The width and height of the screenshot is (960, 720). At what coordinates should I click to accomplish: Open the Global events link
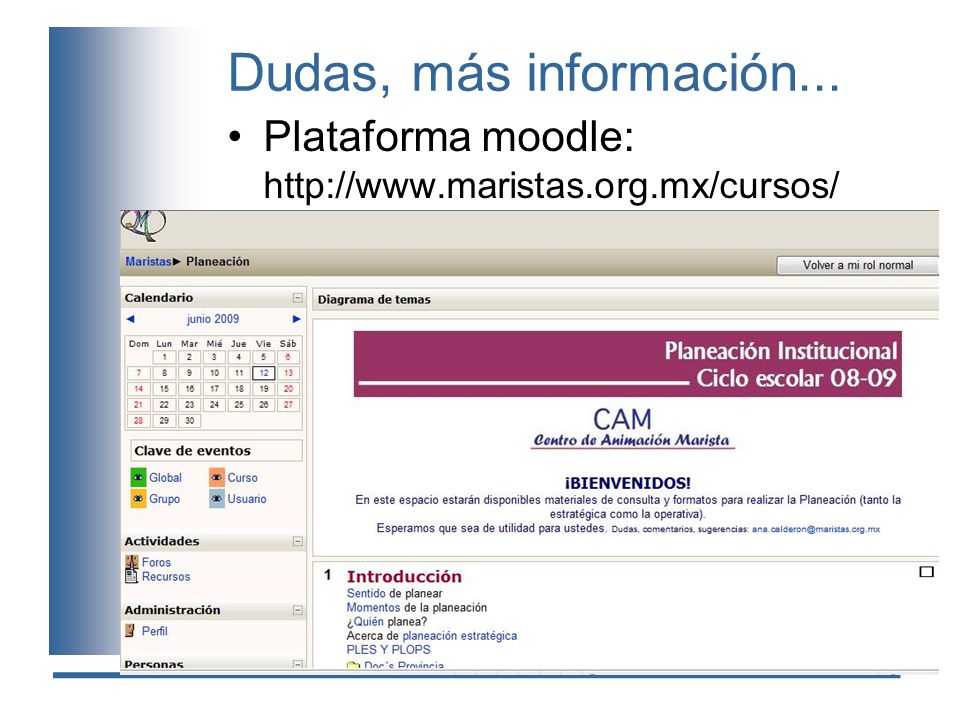tap(165, 478)
